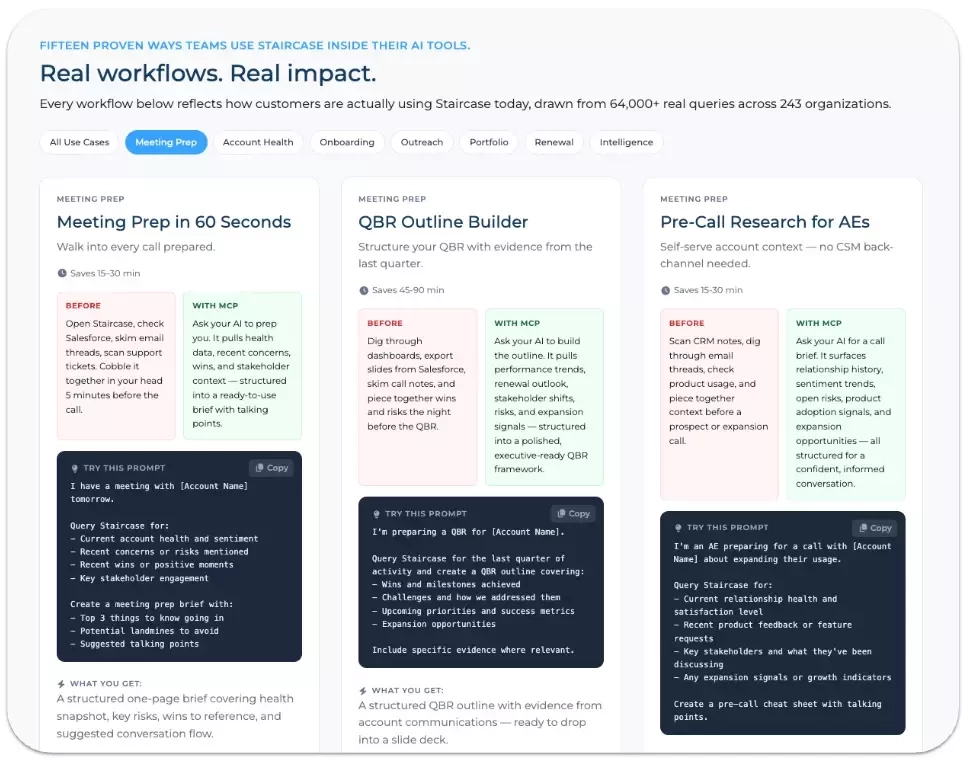
Task: Open the QBR Outline Builder title
Action: click(x=443, y=222)
